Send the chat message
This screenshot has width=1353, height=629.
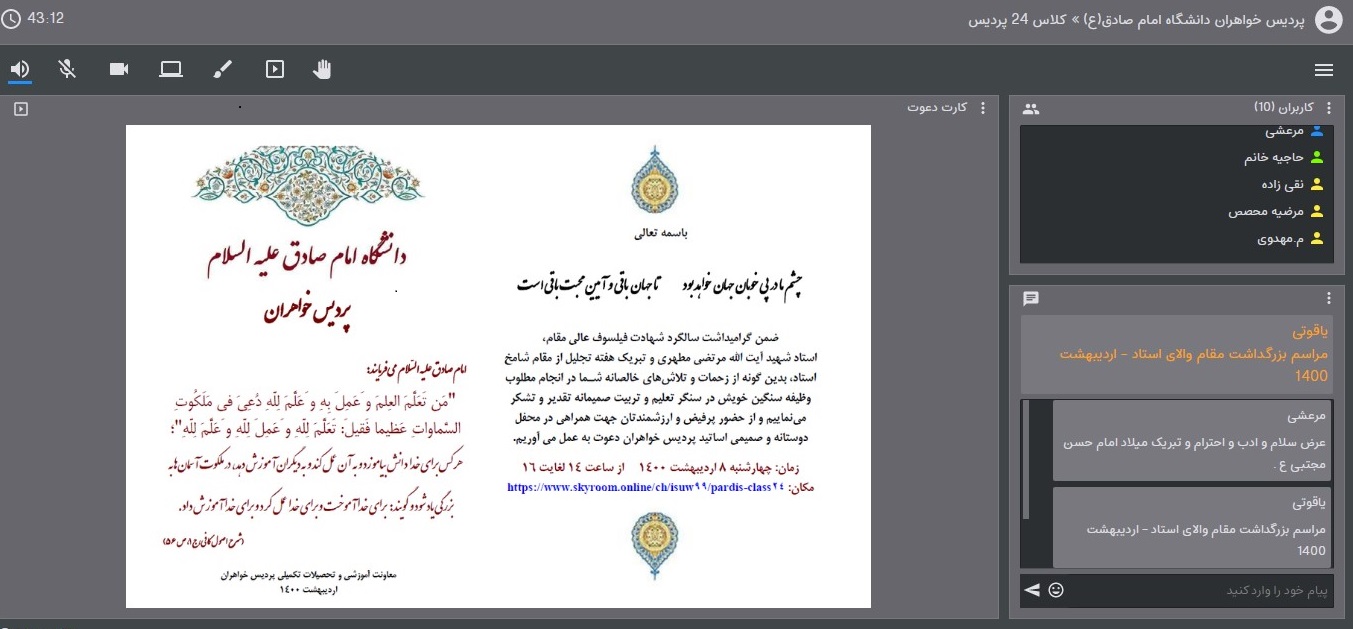click(1032, 590)
